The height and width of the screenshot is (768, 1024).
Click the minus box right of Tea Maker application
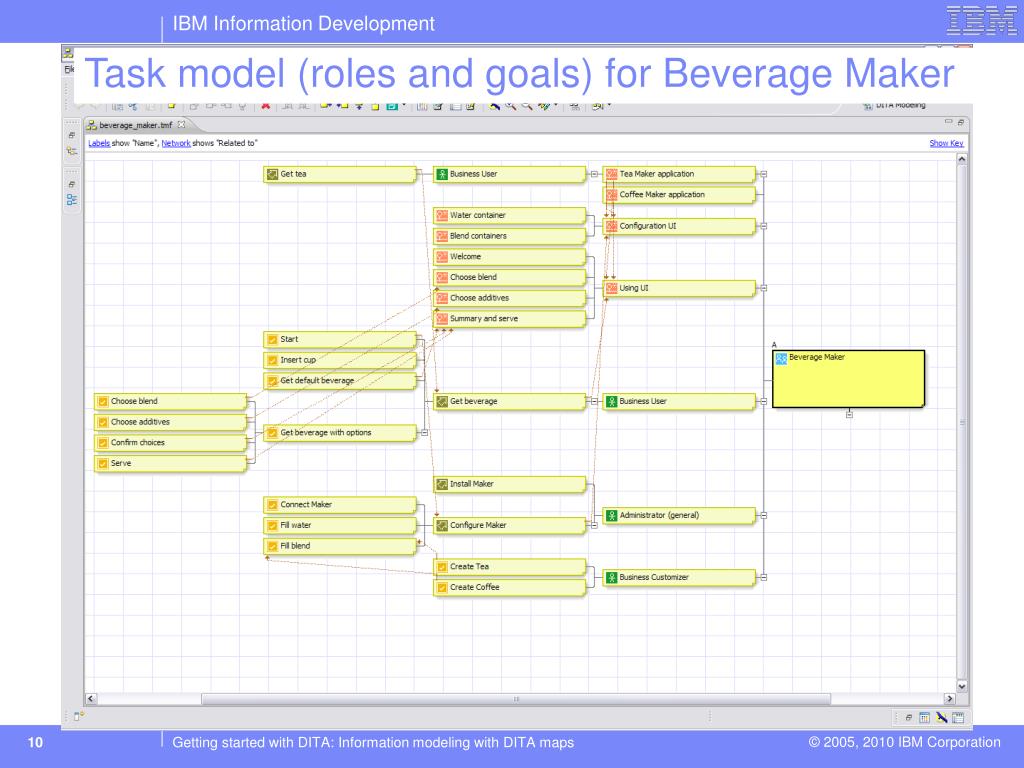point(763,174)
